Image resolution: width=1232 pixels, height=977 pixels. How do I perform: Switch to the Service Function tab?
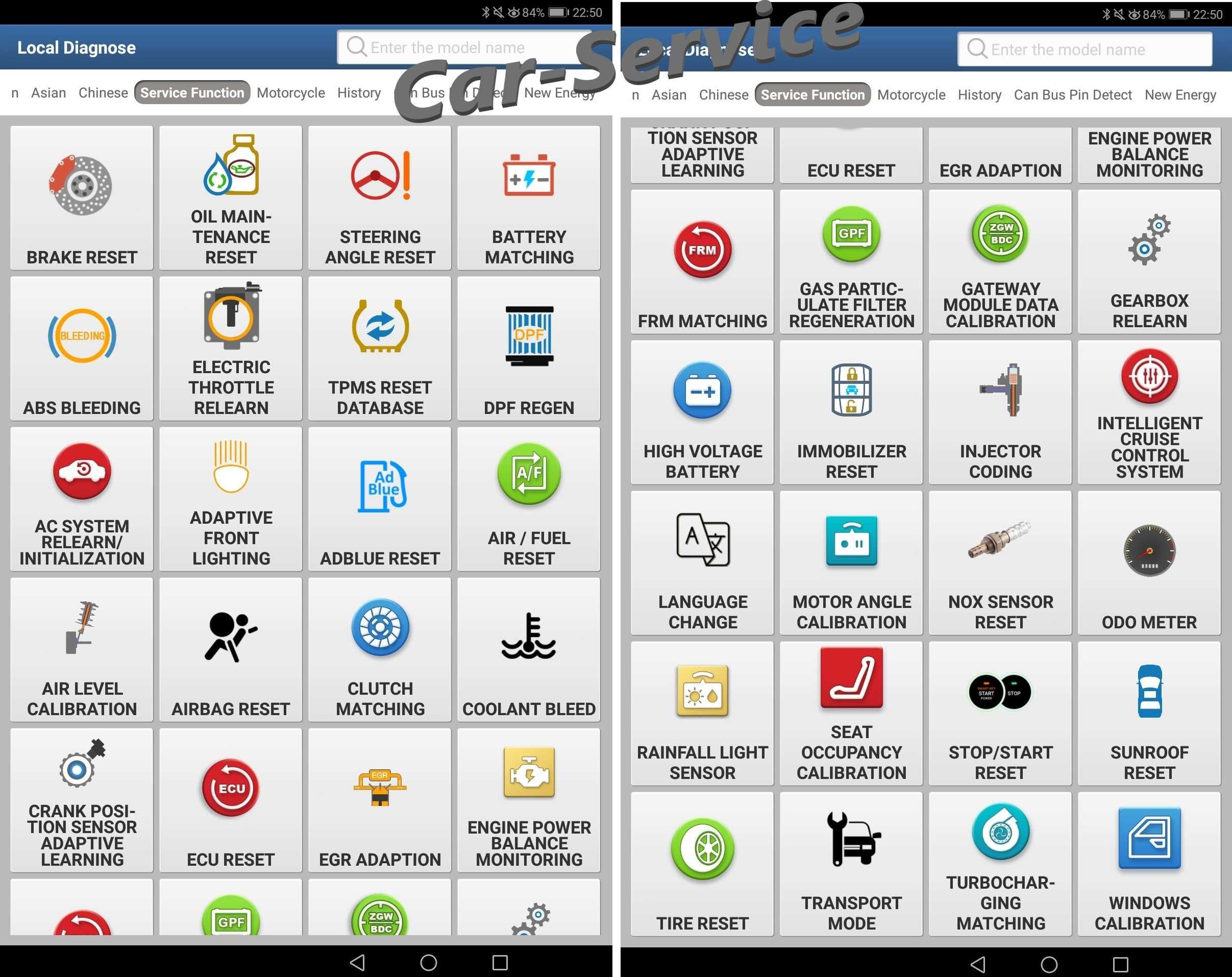(191, 94)
